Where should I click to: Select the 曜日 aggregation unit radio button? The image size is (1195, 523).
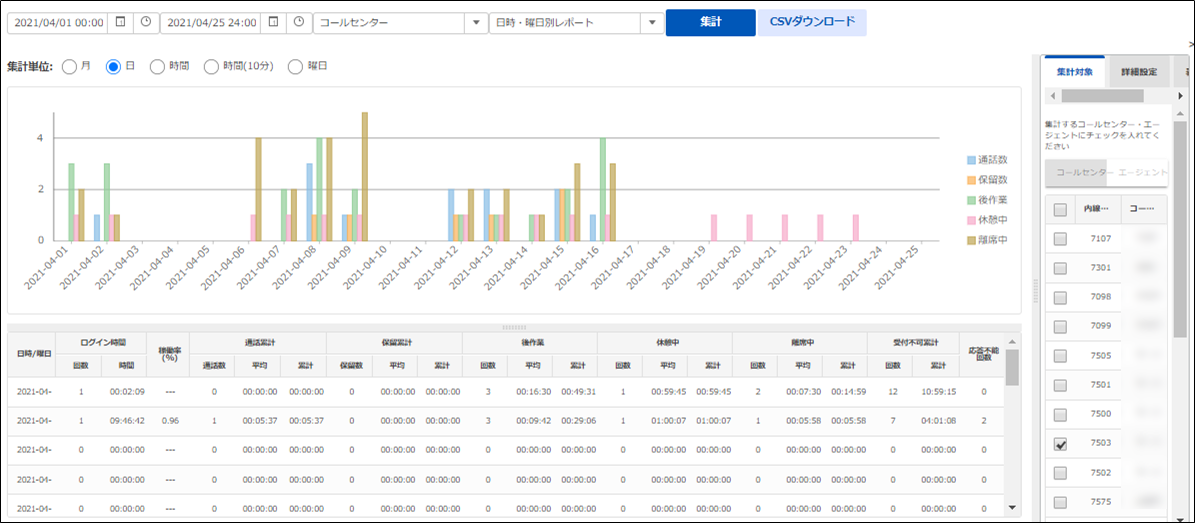click(x=295, y=67)
